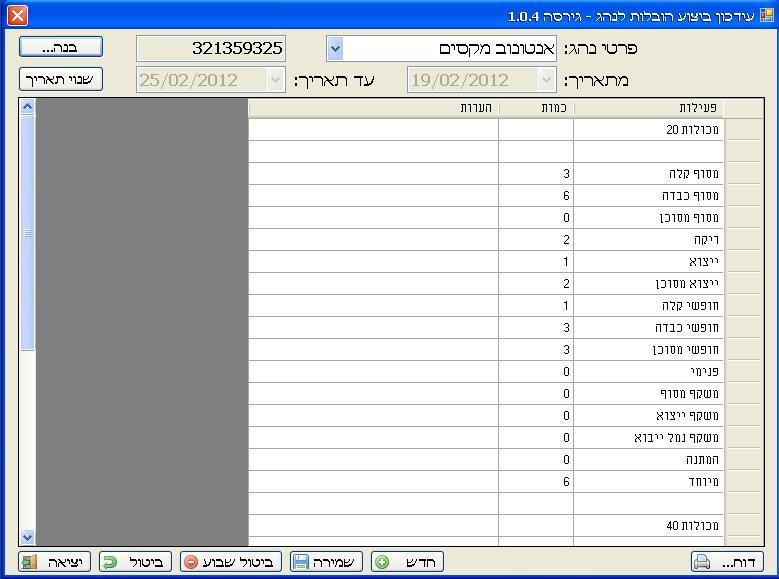The height and width of the screenshot is (579, 779).
Task: Open the from-date 19/02/2012 dropdown
Action: 546,80
